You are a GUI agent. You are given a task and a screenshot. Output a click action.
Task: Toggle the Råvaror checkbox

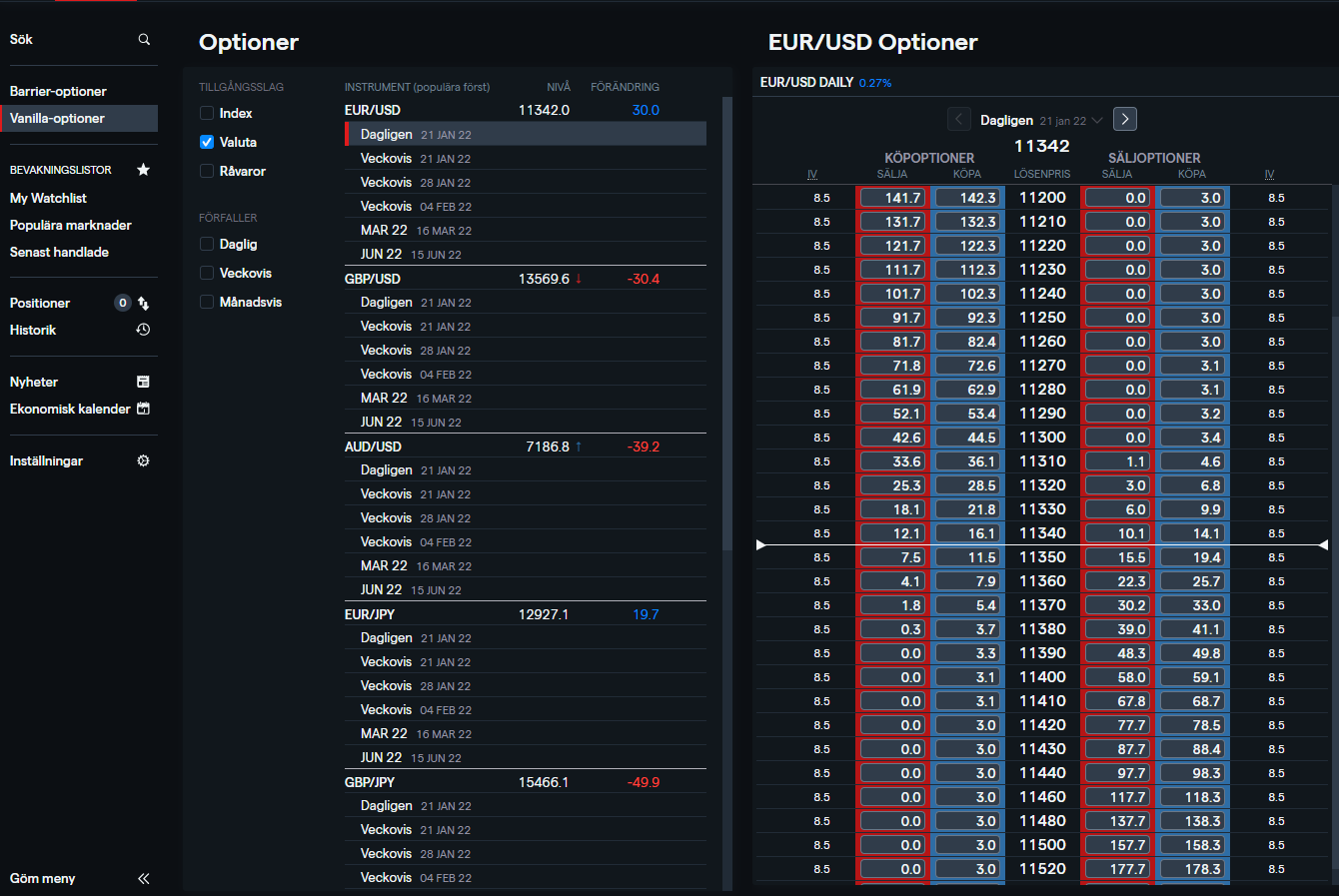tap(207, 171)
